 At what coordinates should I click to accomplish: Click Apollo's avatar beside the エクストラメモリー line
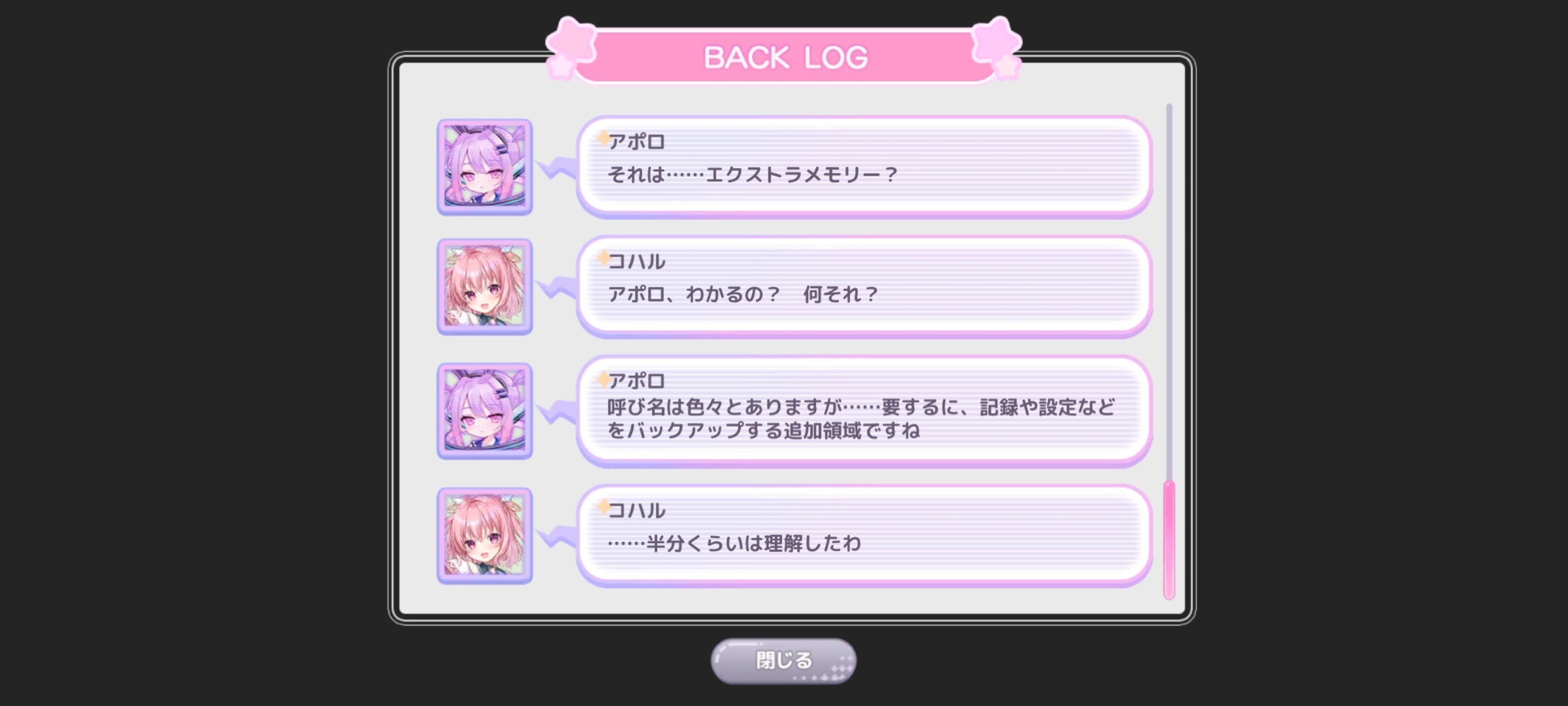(x=485, y=167)
